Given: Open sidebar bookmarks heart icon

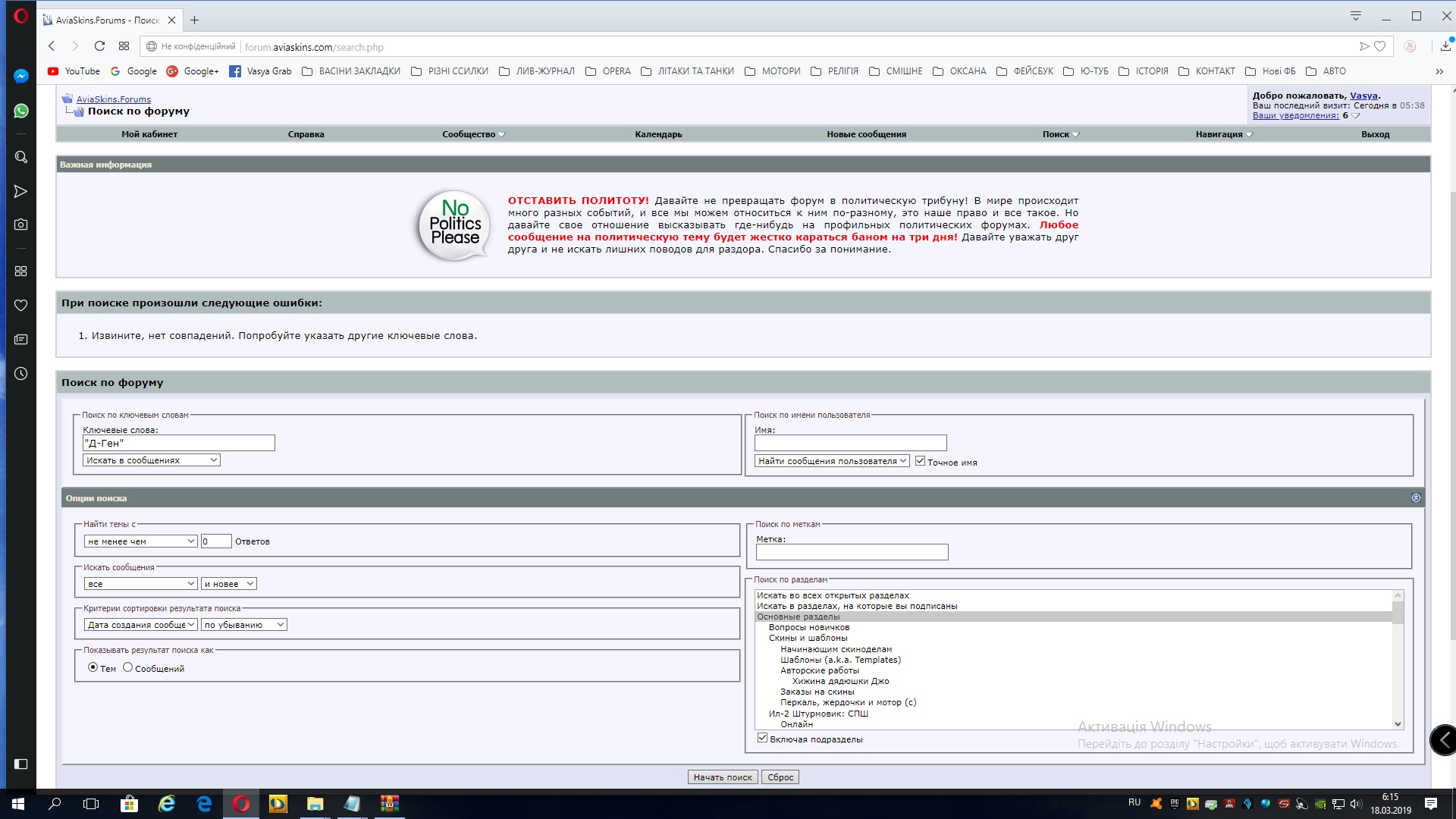Looking at the screenshot, I should tap(21, 305).
